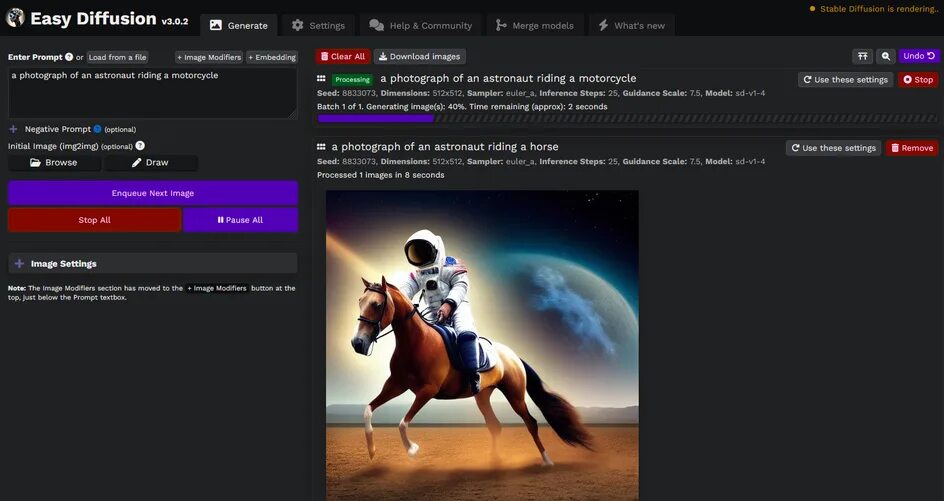The height and width of the screenshot is (501, 944).
Task: Click the prompt help question mark icon
Action: click(69, 57)
